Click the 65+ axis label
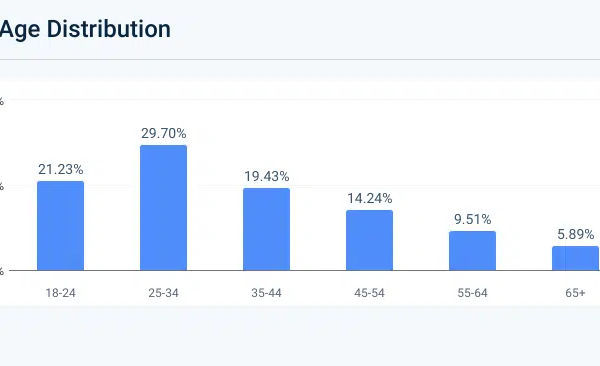Image resolution: width=600 pixels, height=366 pixels. point(575,293)
